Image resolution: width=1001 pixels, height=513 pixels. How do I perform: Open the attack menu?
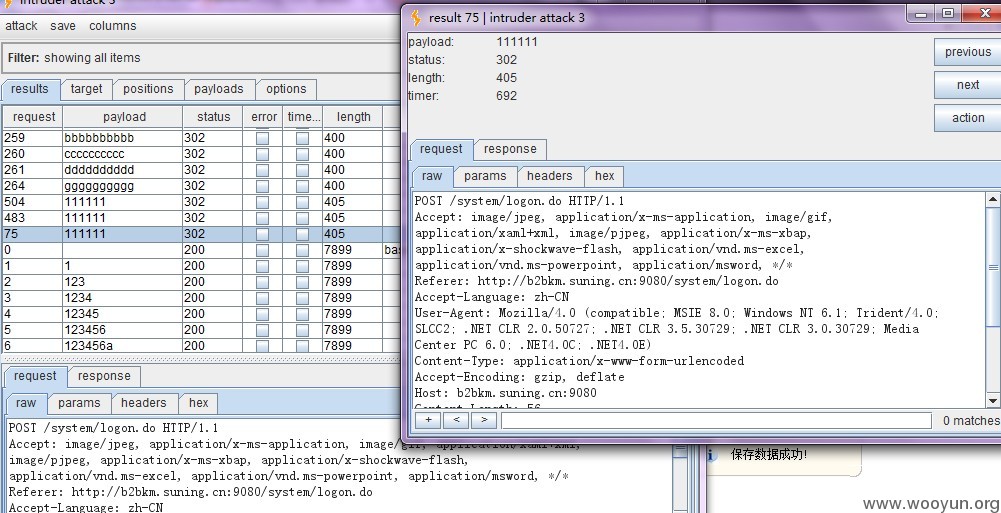(21, 26)
